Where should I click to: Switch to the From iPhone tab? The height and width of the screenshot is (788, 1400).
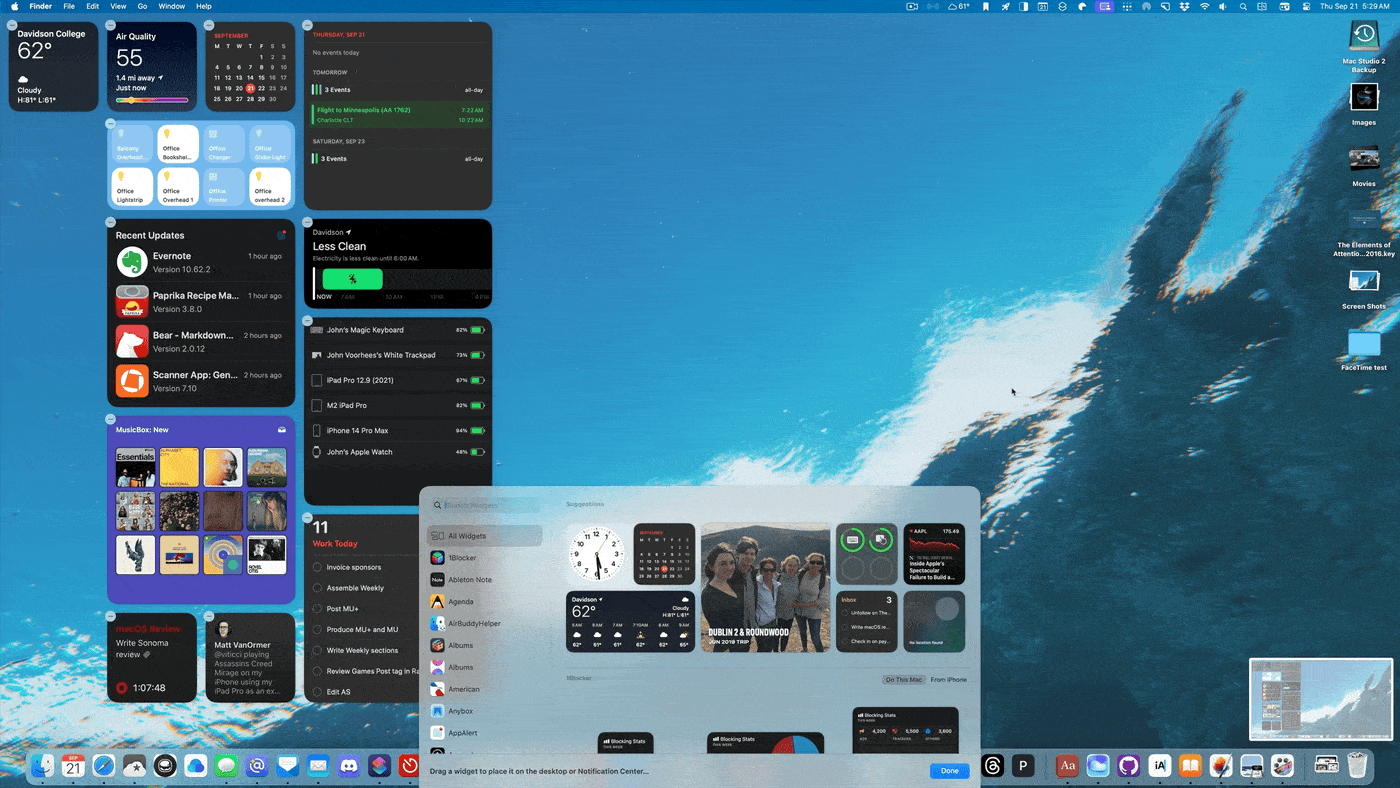point(948,680)
